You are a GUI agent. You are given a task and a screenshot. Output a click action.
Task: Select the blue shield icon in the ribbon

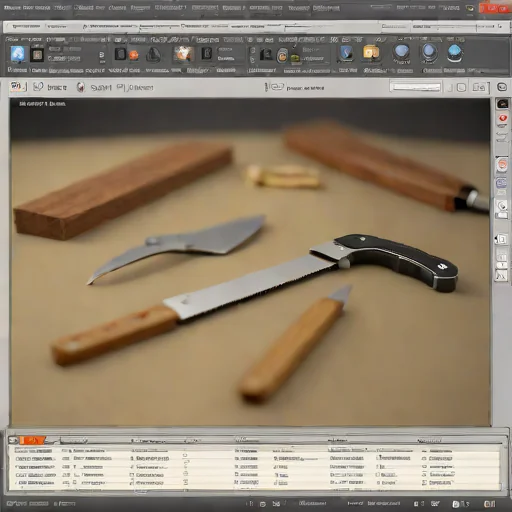(x=347, y=53)
